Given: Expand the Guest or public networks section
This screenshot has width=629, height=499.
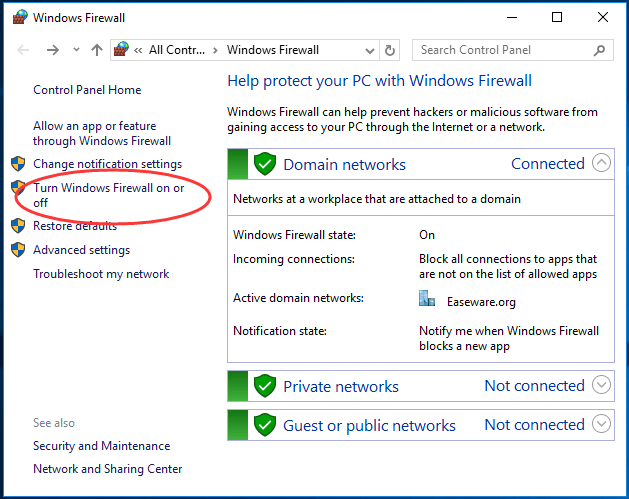Looking at the screenshot, I should coord(601,424).
